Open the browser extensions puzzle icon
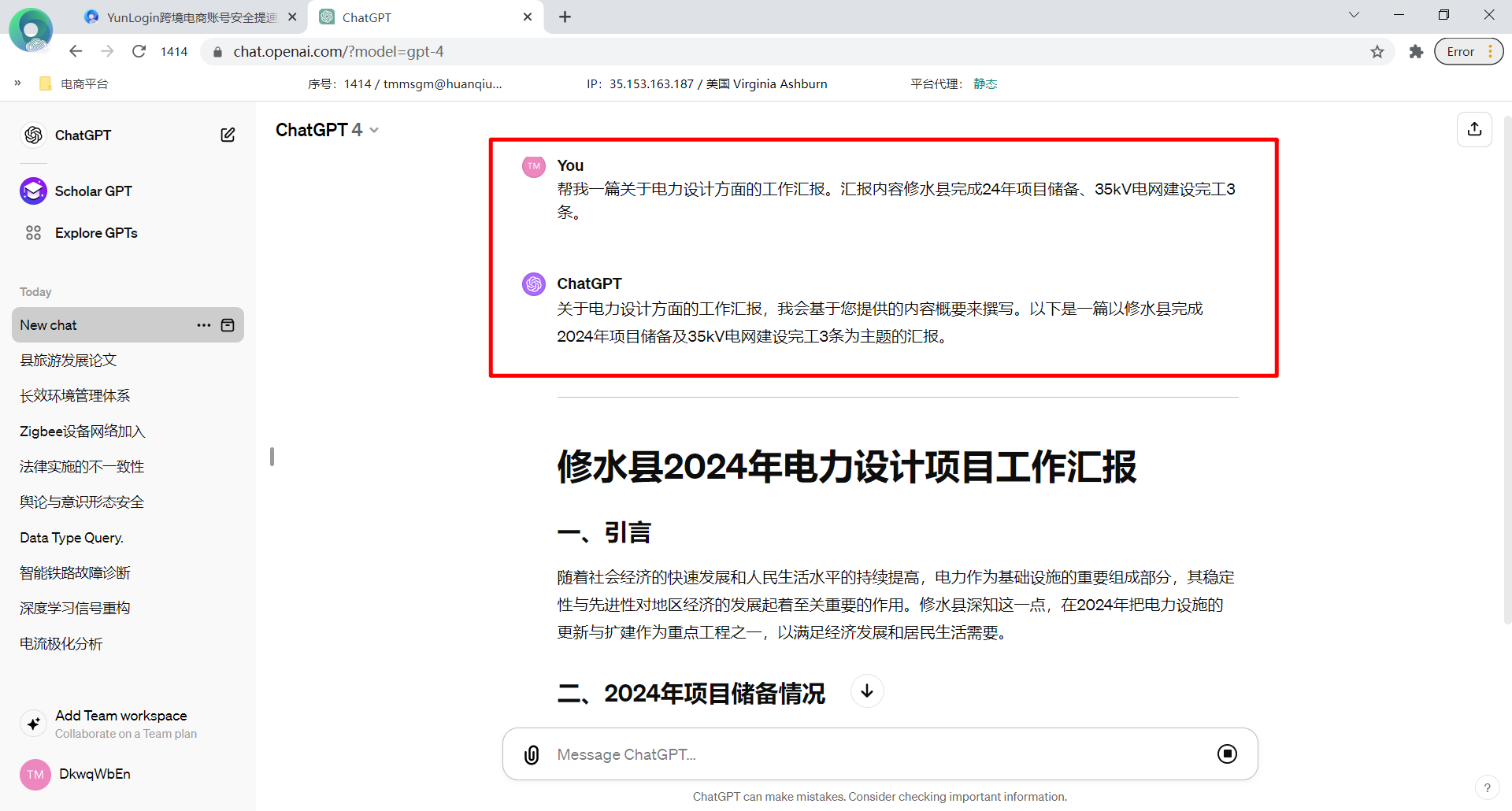Viewport: 1512px width, 811px height. click(x=1416, y=52)
